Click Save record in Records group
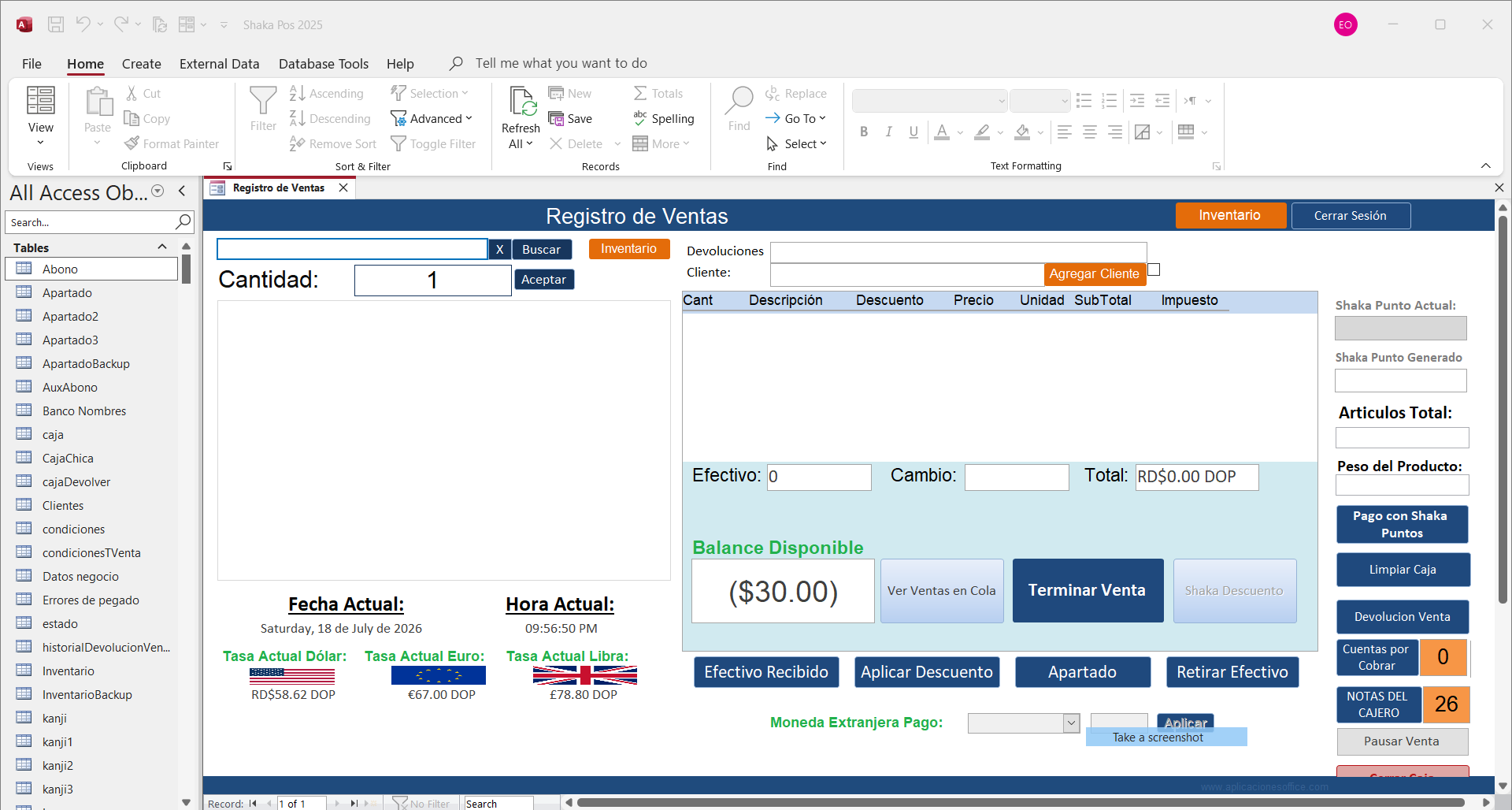Screen dimensions: 1512x810 570,118
